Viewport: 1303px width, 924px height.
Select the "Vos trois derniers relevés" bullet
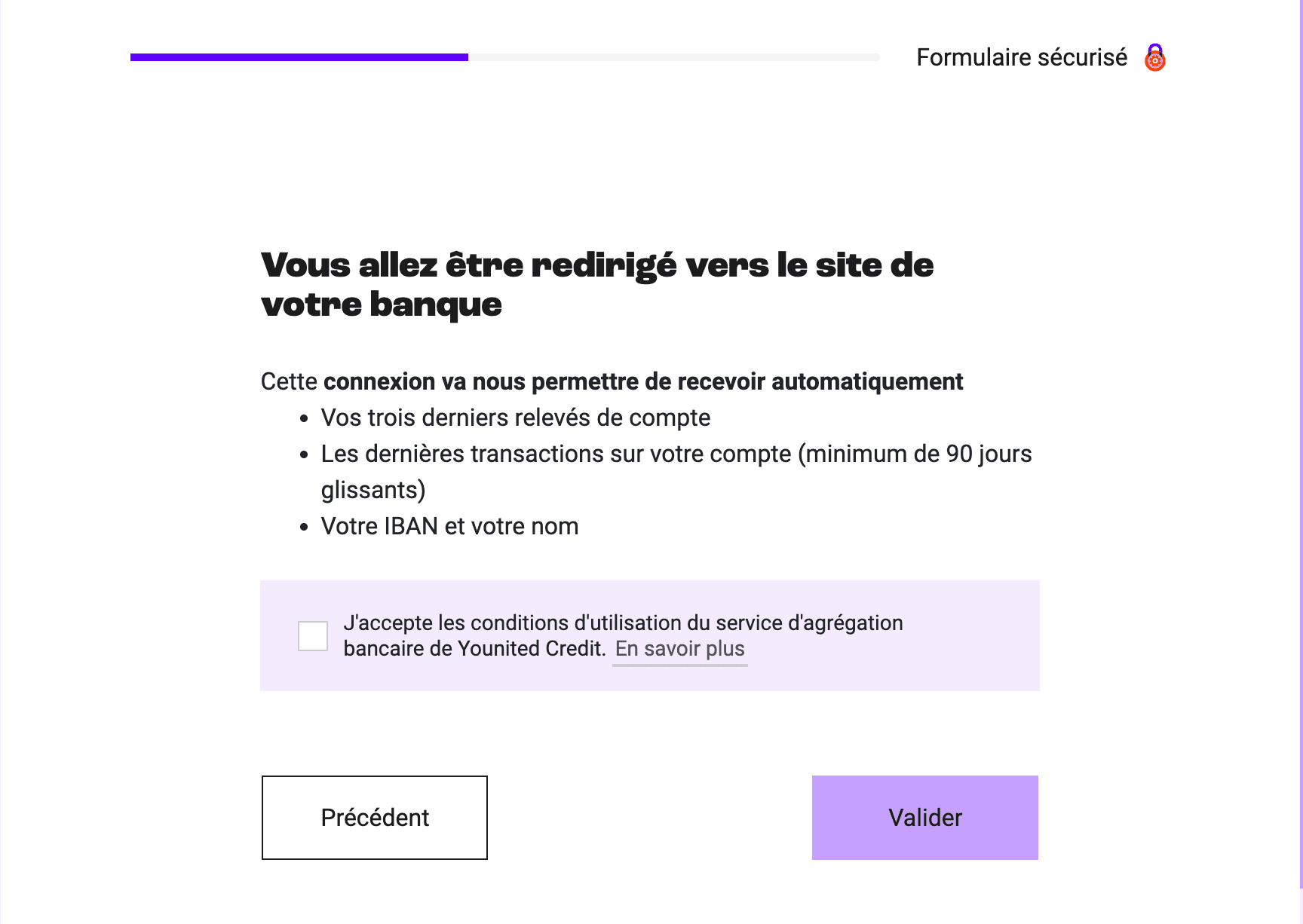(515, 418)
